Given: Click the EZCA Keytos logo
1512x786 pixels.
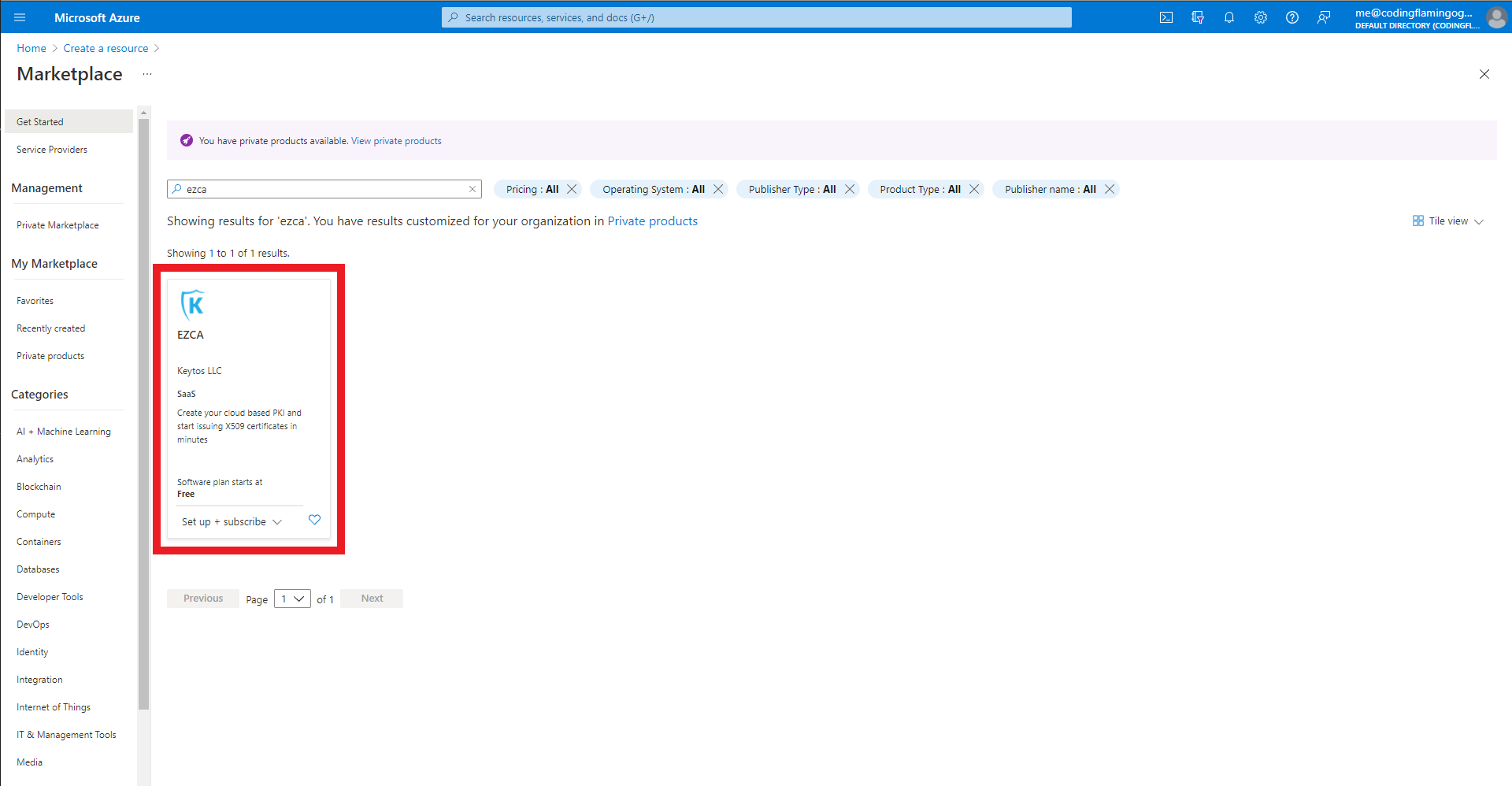Looking at the screenshot, I should click(x=193, y=305).
